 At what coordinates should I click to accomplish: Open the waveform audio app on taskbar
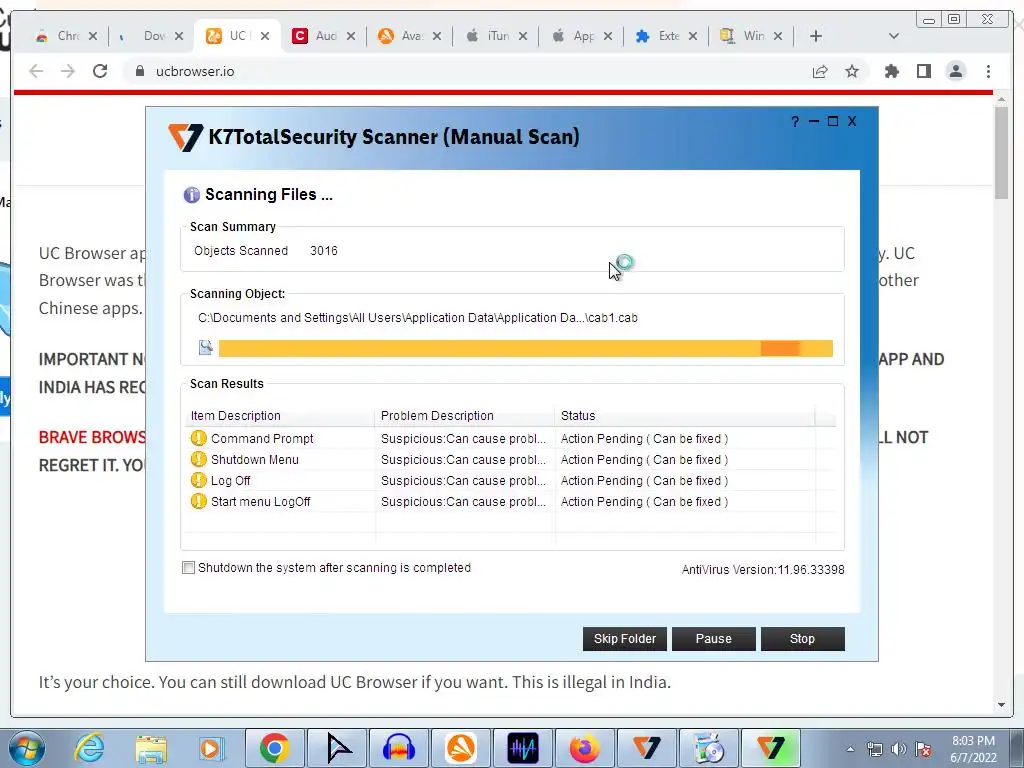click(x=523, y=748)
